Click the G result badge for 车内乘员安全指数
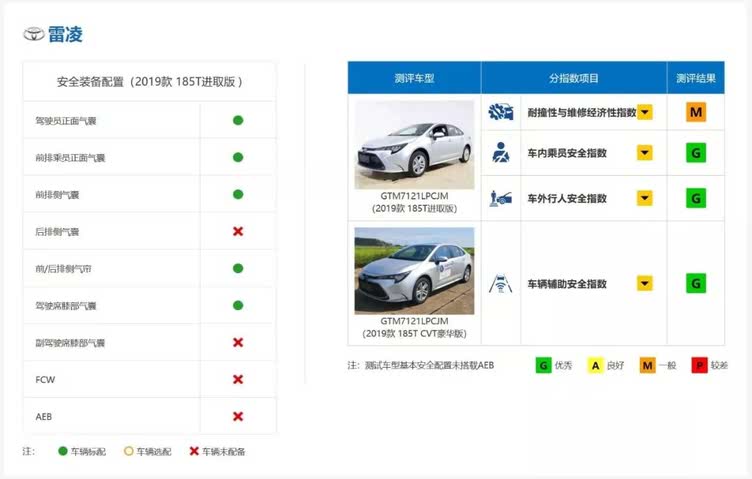This screenshot has height=479, width=752. 695,153
